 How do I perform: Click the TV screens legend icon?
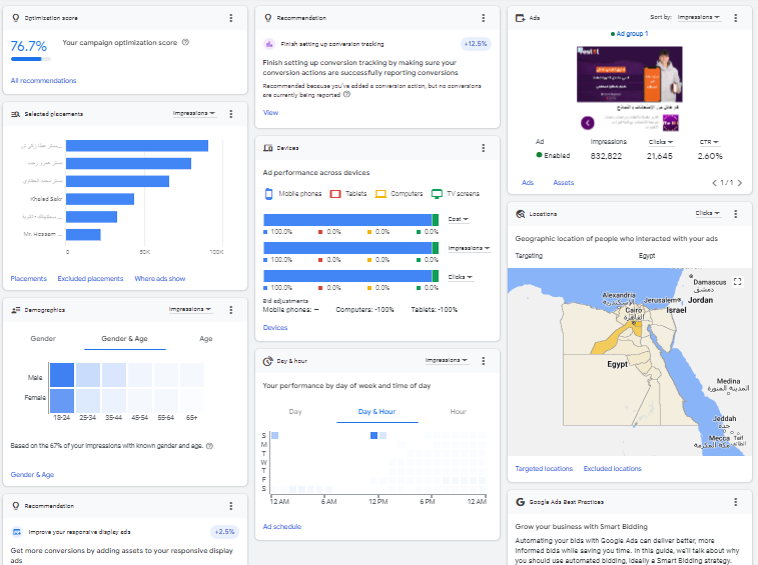click(x=437, y=194)
